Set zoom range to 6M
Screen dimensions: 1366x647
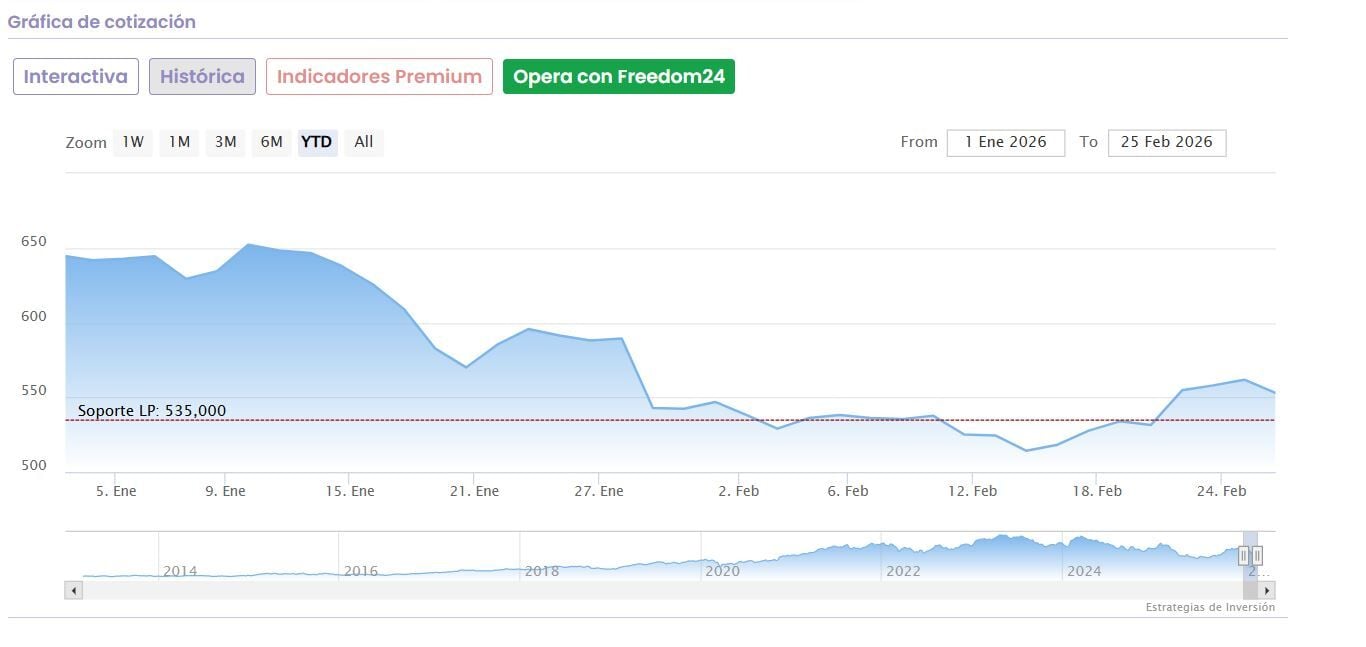271,142
